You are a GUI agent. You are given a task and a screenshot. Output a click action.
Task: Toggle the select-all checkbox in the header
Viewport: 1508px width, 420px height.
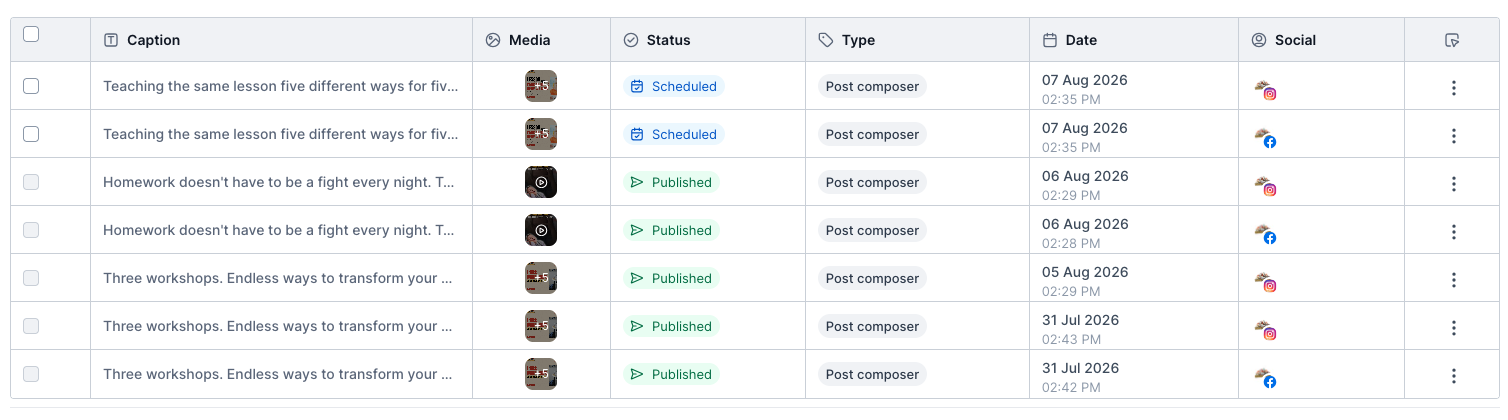tap(31, 34)
